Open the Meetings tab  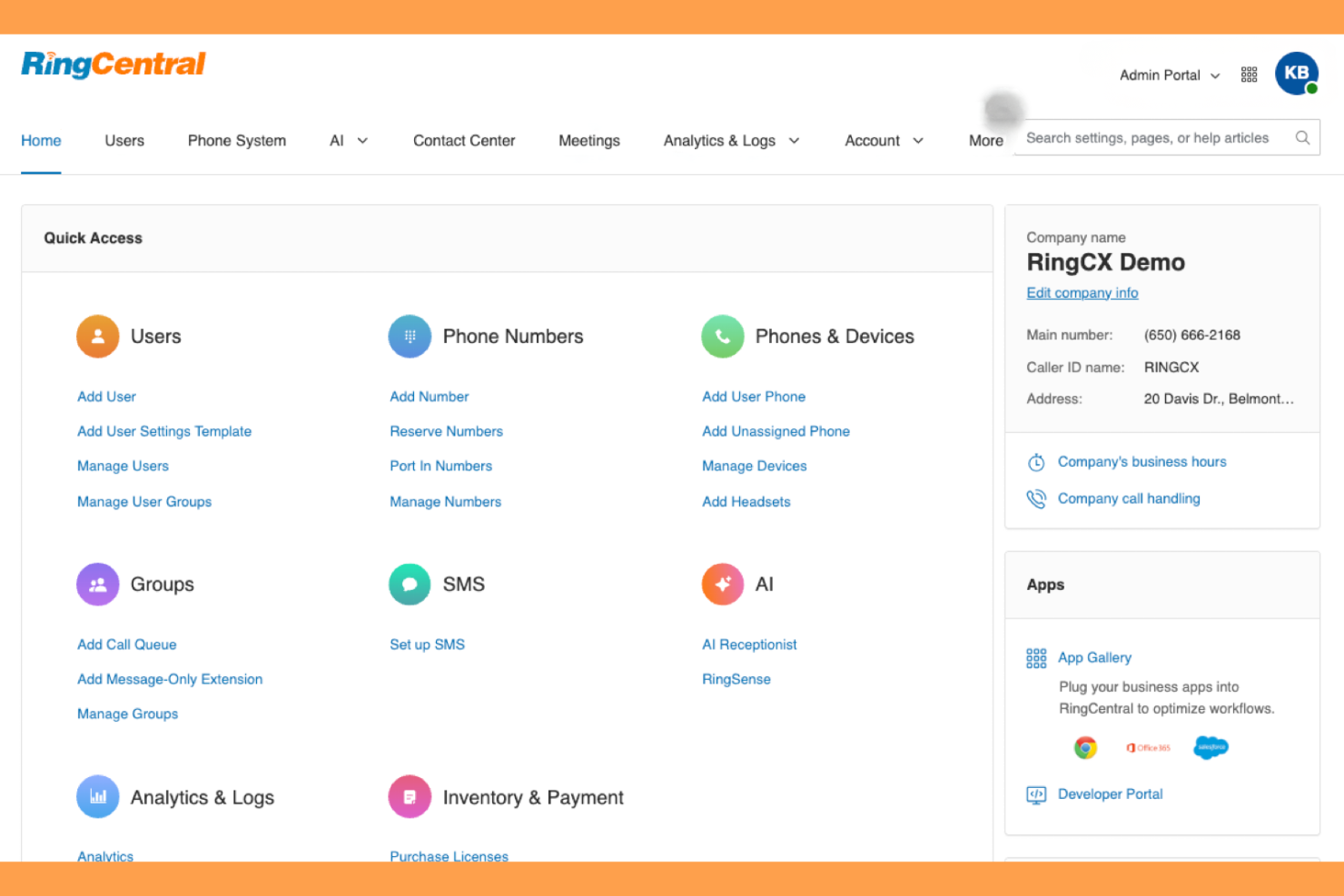click(x=589, y=141)
